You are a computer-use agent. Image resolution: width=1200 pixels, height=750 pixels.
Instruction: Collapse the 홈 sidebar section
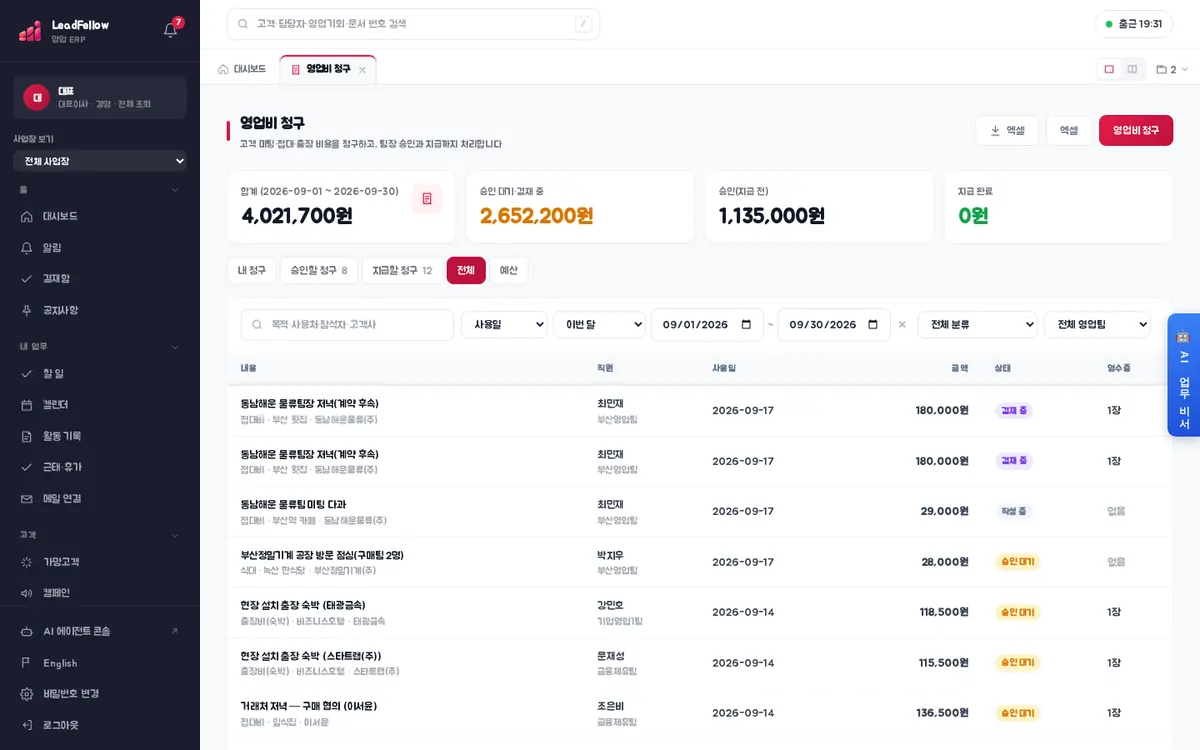click(x=175, y=190)
